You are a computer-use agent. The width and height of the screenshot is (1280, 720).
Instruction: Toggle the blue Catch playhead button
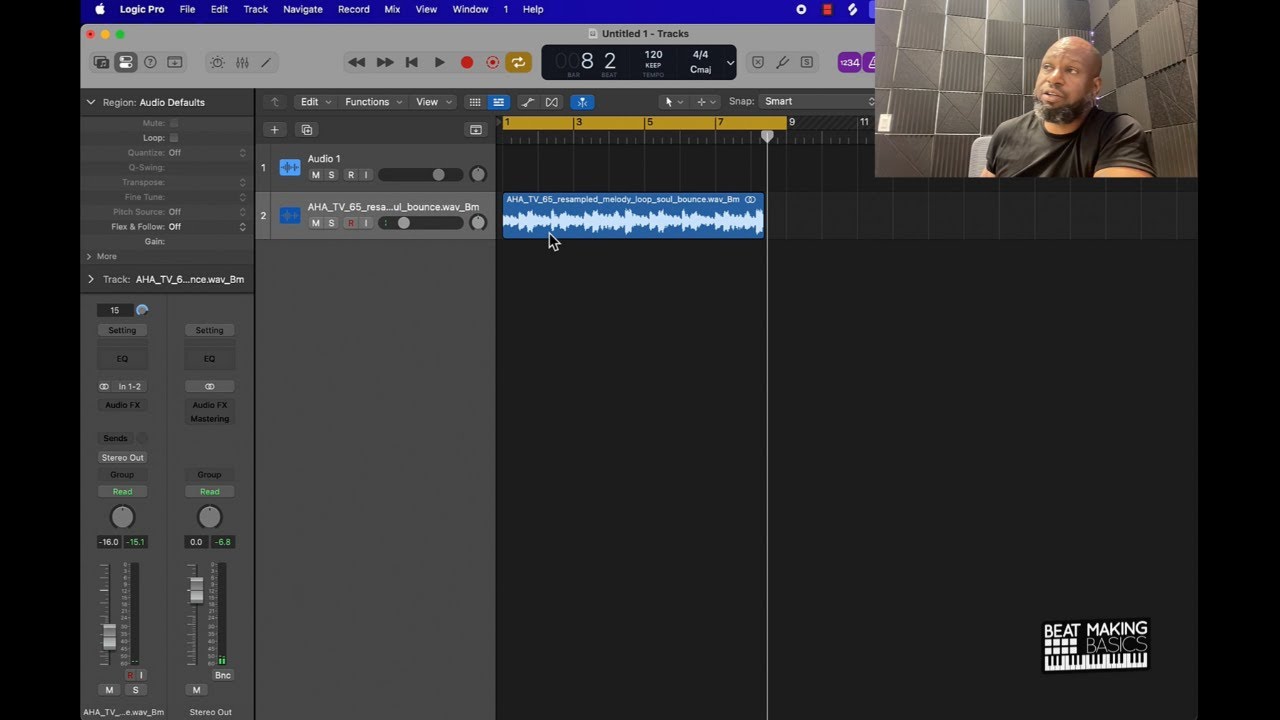[582, 102]
